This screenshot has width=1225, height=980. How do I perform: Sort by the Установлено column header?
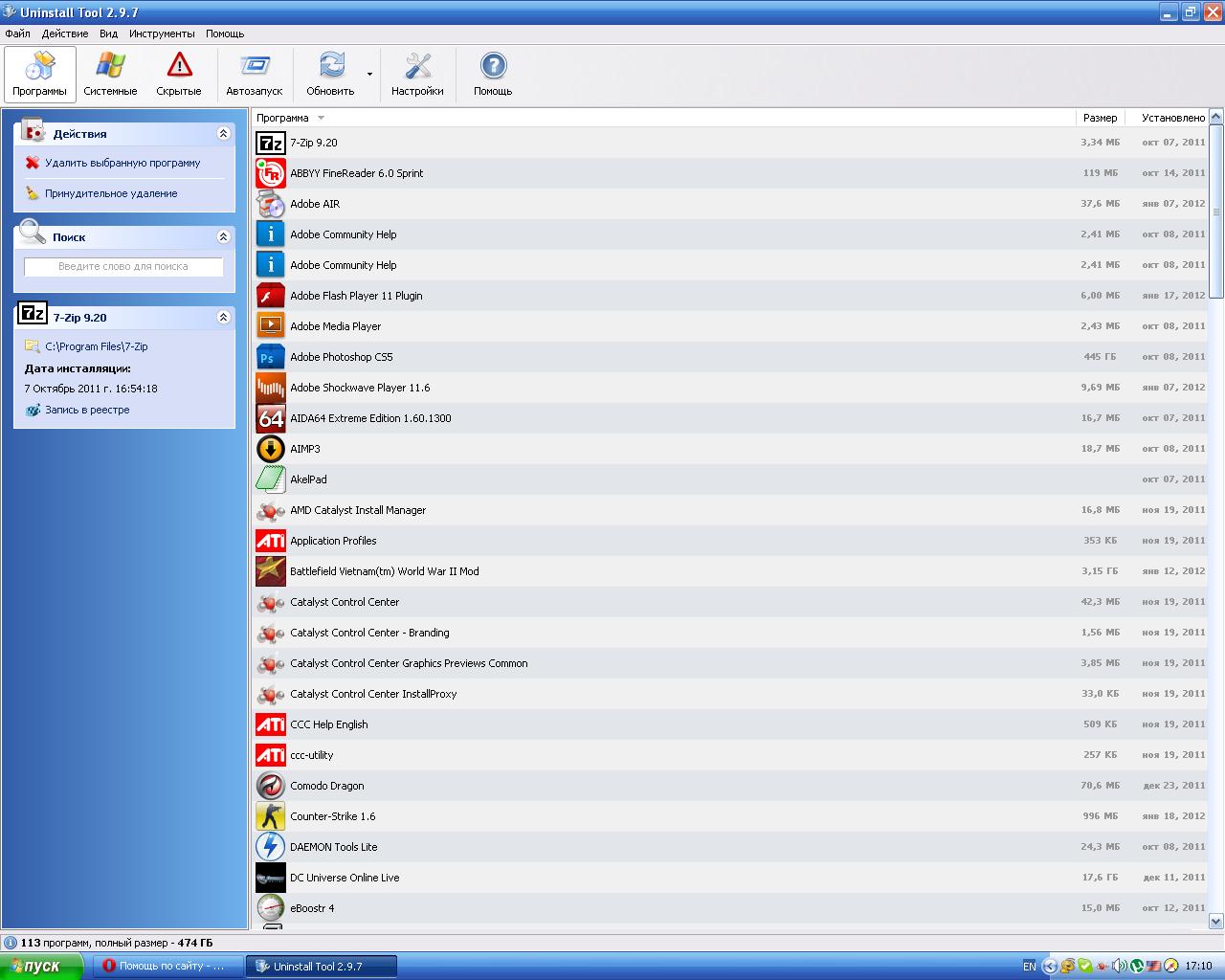click(1166, 118)
